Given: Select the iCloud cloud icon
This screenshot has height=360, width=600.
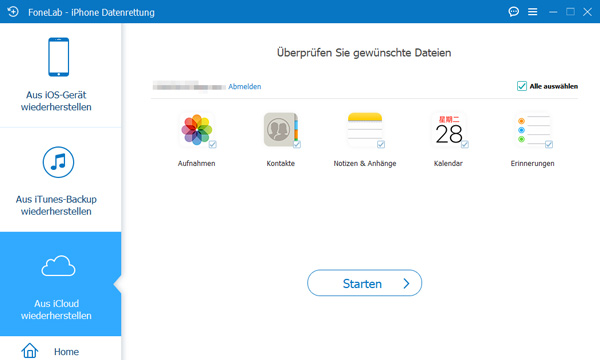Looking at the screenshot, I should 58,266.
